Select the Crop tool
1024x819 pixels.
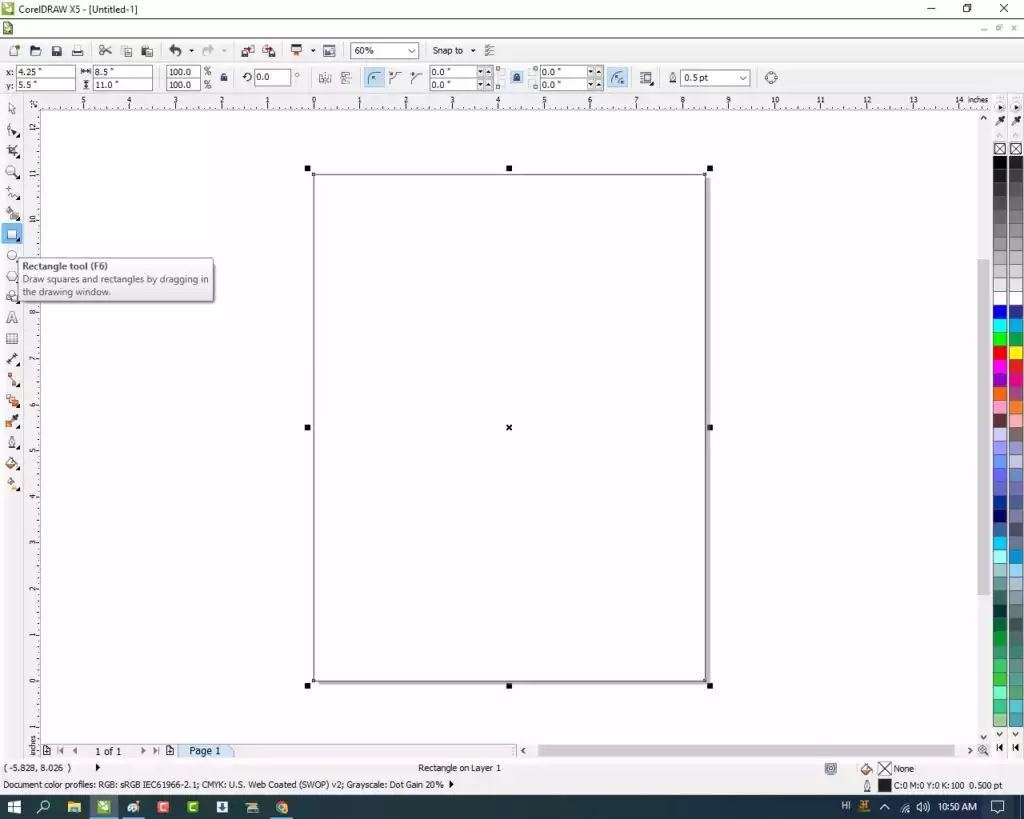[12, 151]
